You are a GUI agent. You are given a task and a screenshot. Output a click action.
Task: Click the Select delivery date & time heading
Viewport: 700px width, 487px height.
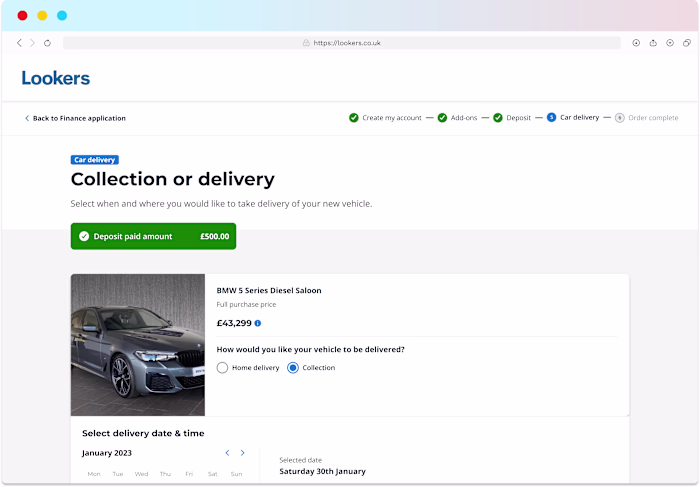[143, 433]
